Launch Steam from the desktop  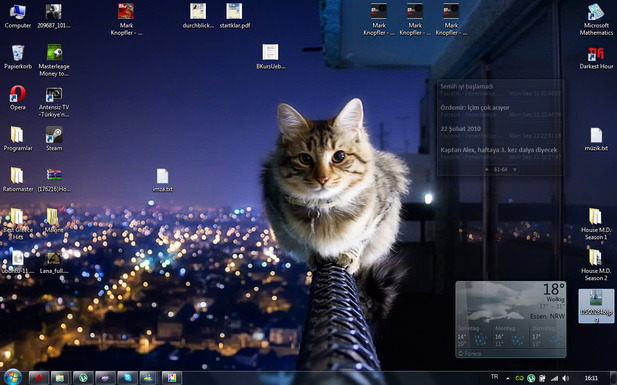[x=54, y=139]
